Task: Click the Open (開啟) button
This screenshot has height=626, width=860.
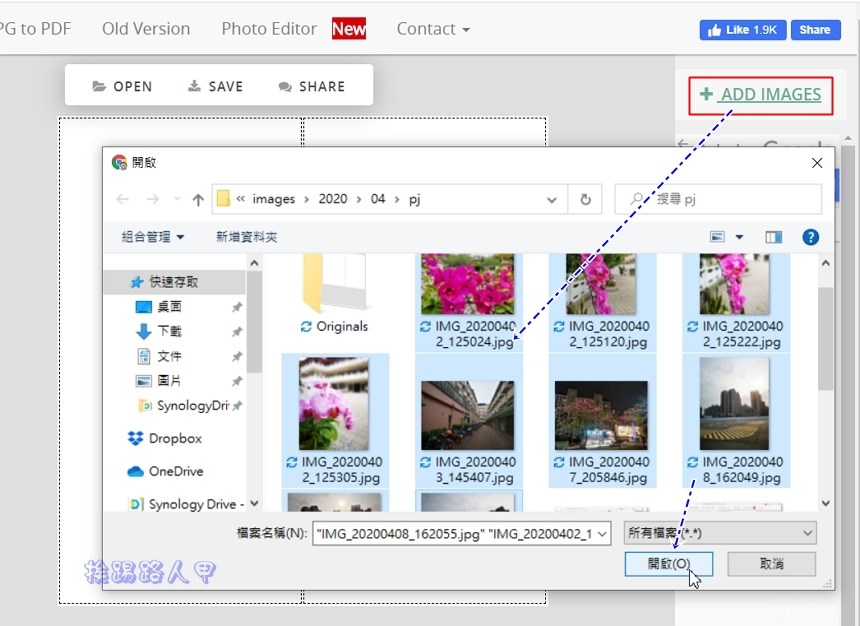Action: click(x=669, y=563)
